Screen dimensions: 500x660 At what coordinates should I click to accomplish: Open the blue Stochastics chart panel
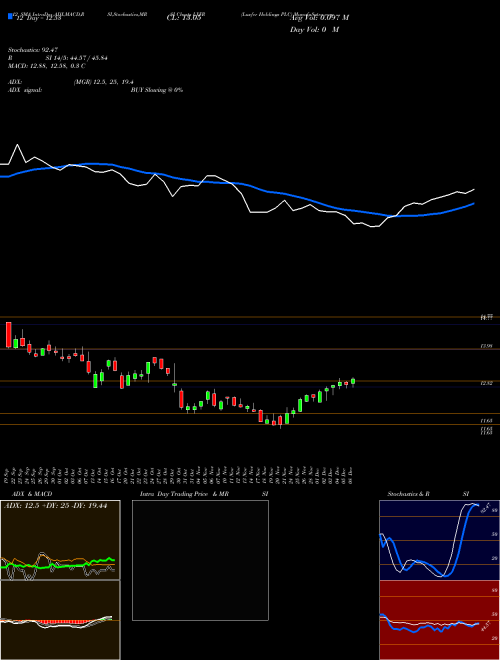tap(439, 540)
